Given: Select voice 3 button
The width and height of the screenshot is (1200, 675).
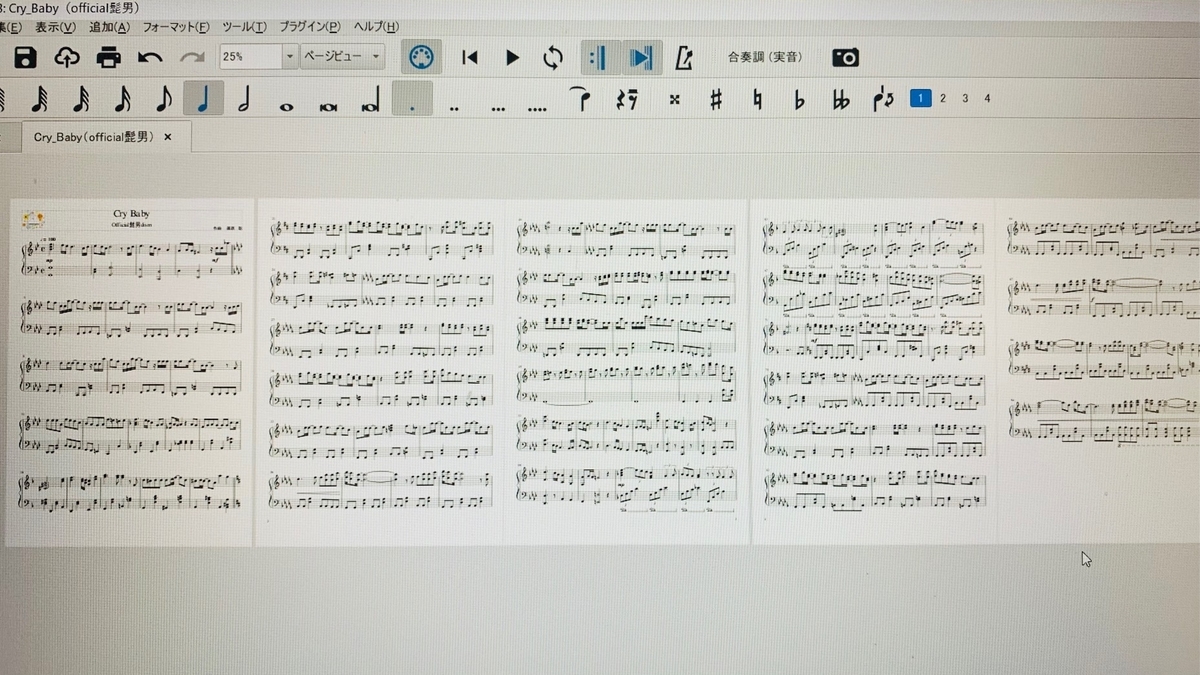Looking at the screenshot, I should (x=965, y=98).
